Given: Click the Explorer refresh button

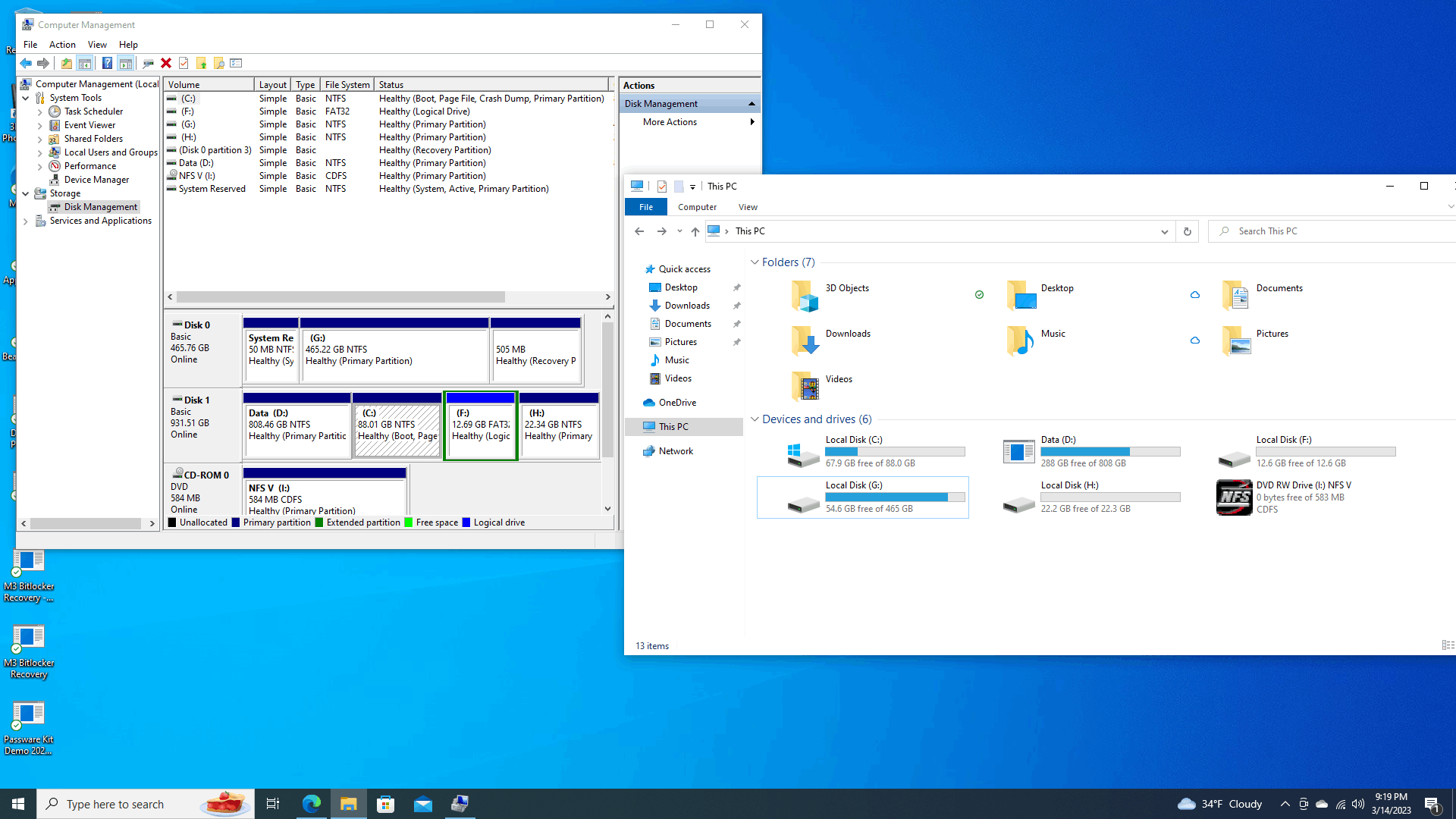Looking at the screenshot, I should point(1188,232).
